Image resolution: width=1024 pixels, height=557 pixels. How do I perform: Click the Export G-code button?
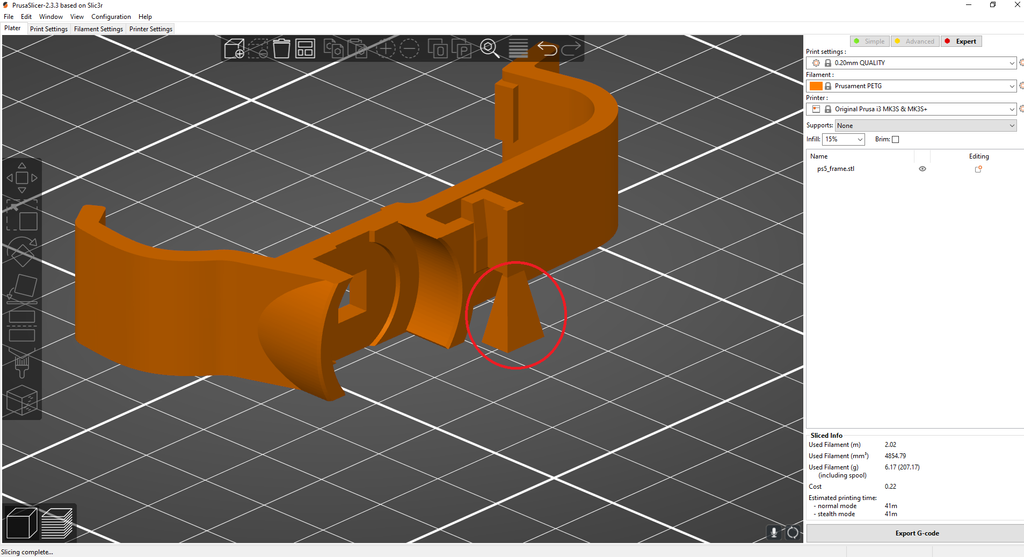click(915, 533)
